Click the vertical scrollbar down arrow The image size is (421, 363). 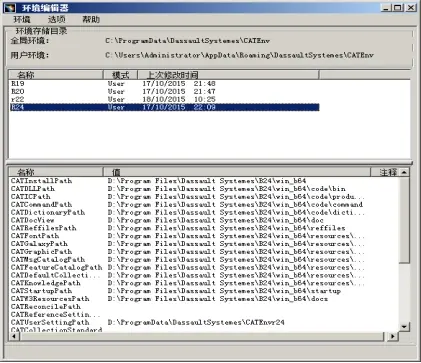(404, 327)
